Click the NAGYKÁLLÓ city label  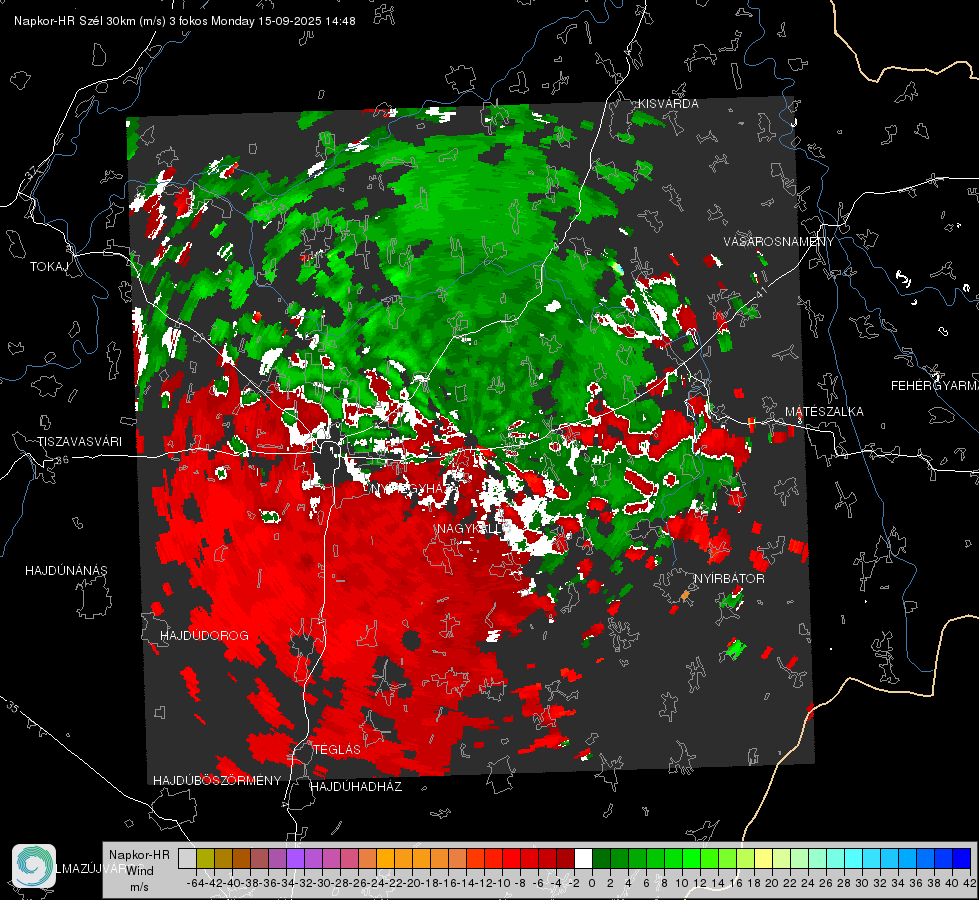tap(473, 529)
